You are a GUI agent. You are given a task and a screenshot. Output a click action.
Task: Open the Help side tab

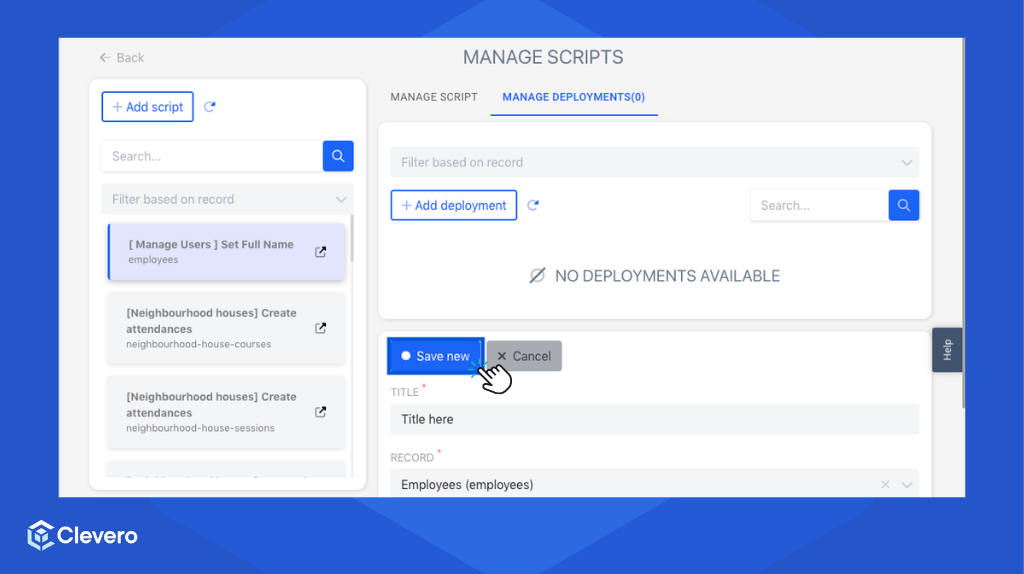pos(947,350)
